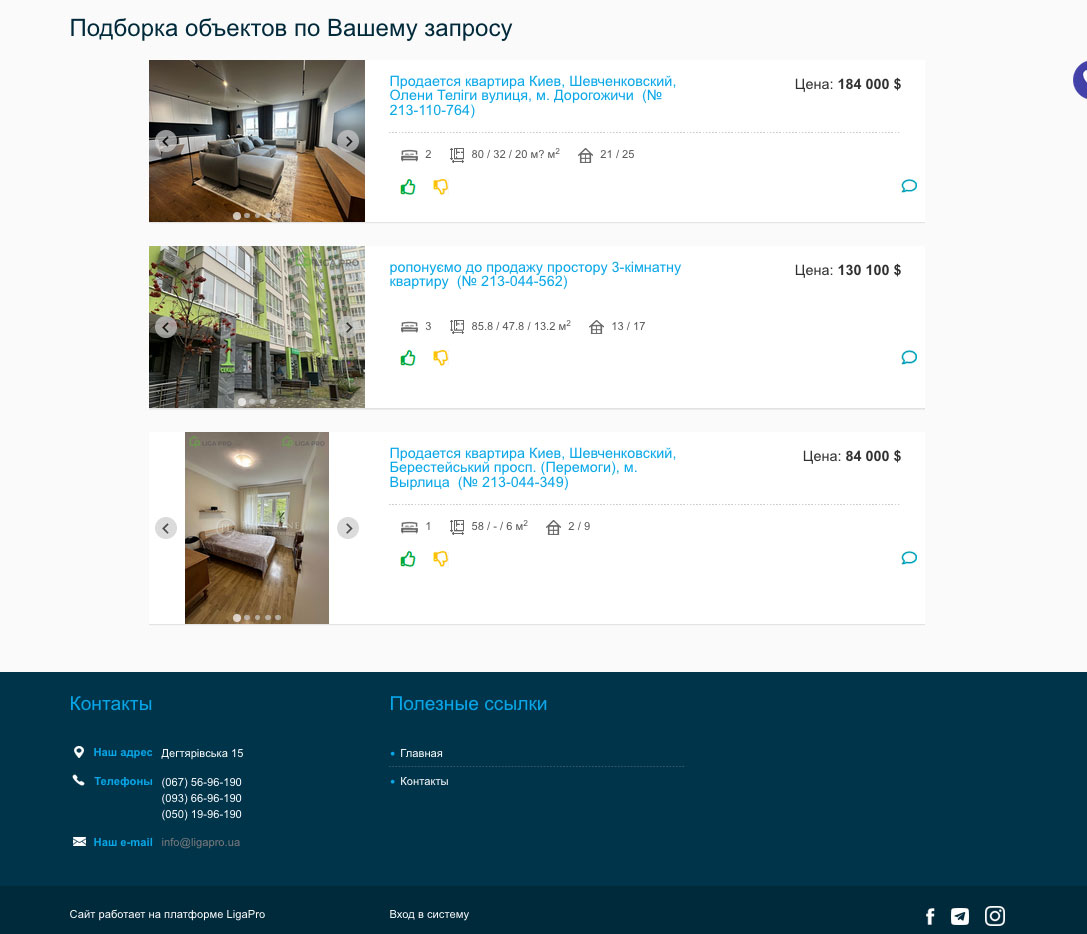Open the Facebook page icon in footer
The height and width of the screenshot is (934, 1087).
[x=930, y=917]
